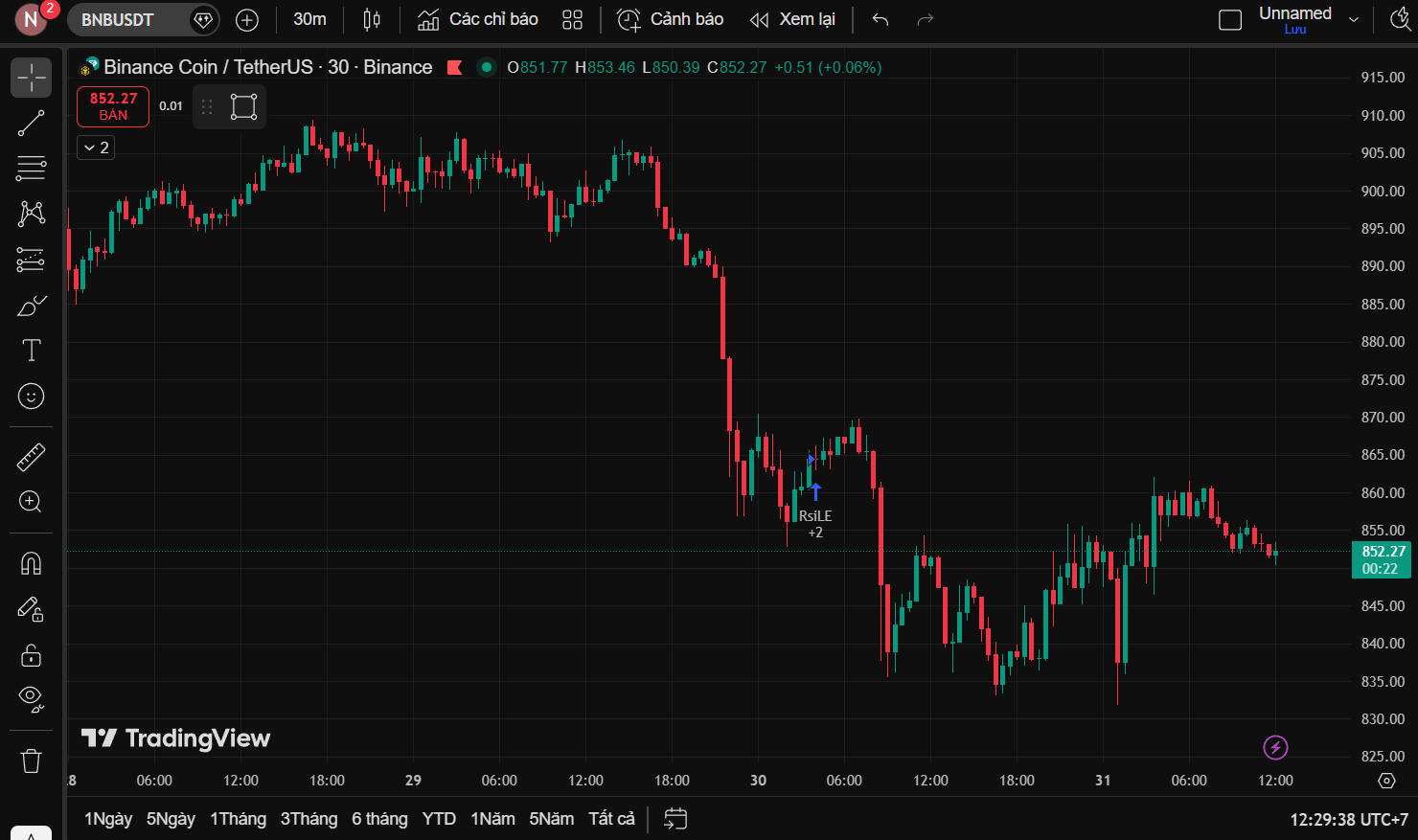The height and width of the screenshot is (840, 1418).
Task: Click the diamond icon beside BNBUSDT
Action: pos(203,19)
